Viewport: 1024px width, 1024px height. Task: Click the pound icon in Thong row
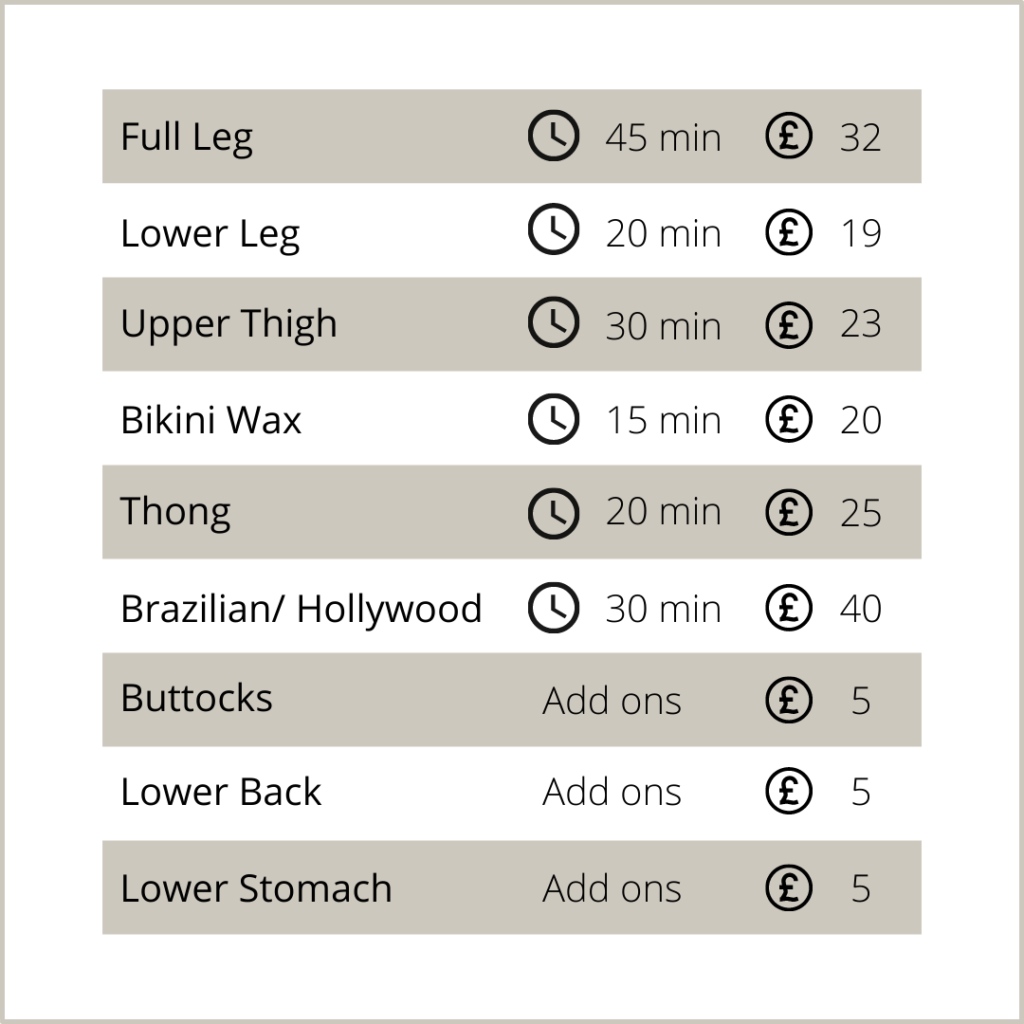pos(789,513)
